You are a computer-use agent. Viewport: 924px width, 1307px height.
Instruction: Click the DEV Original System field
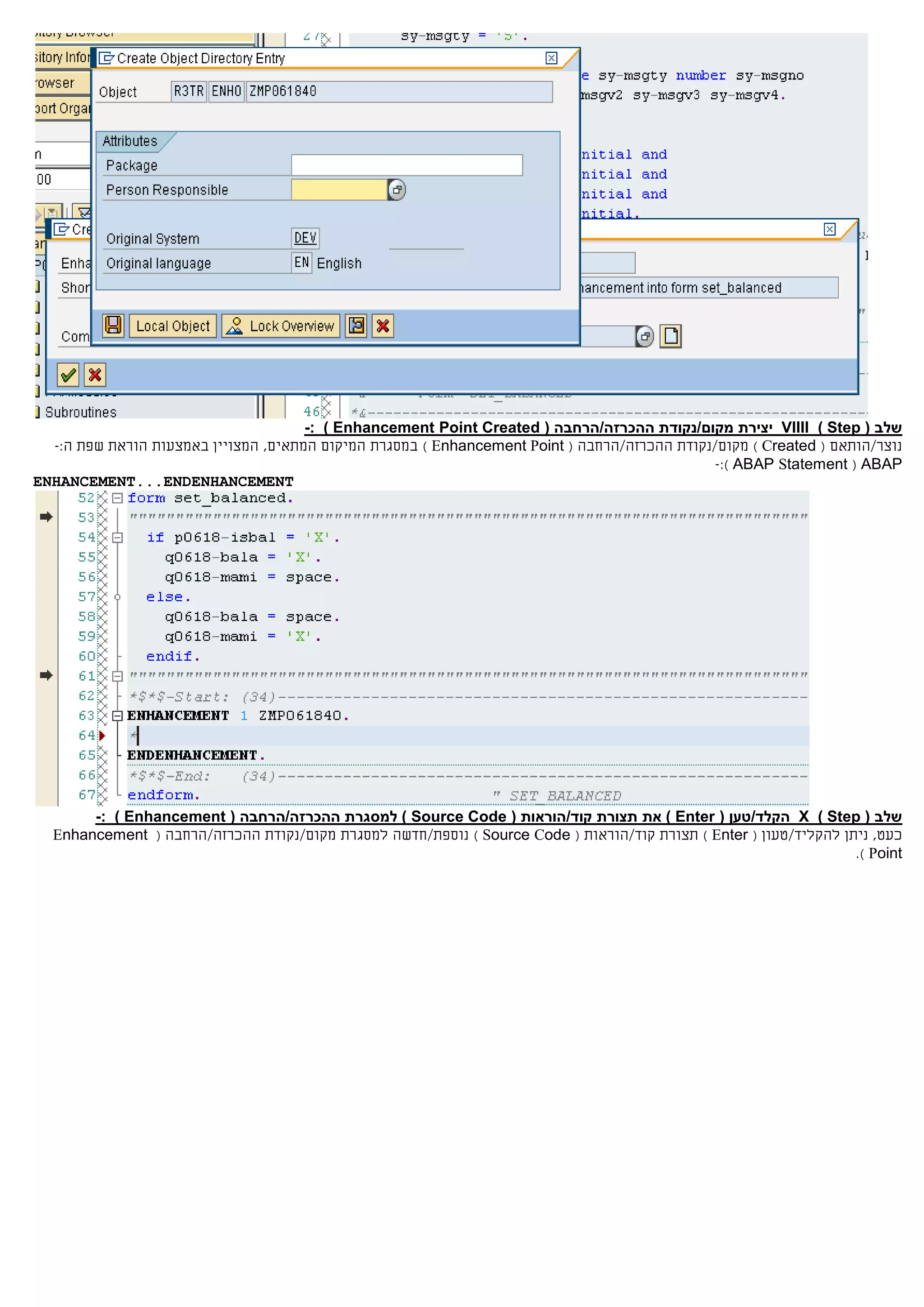click(x=305, y=238)
